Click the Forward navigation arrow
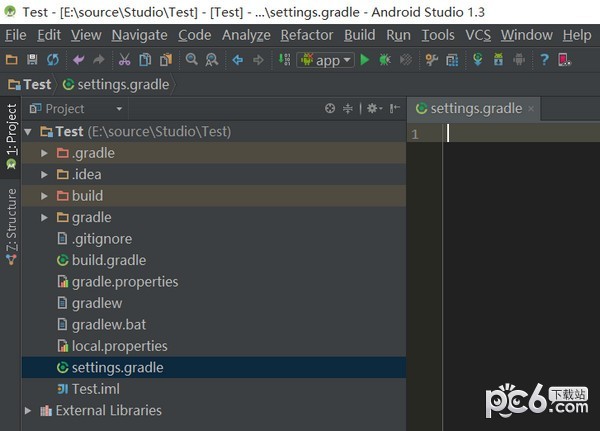Viewport: 600px width, 431px height. [x=258, y=60]
